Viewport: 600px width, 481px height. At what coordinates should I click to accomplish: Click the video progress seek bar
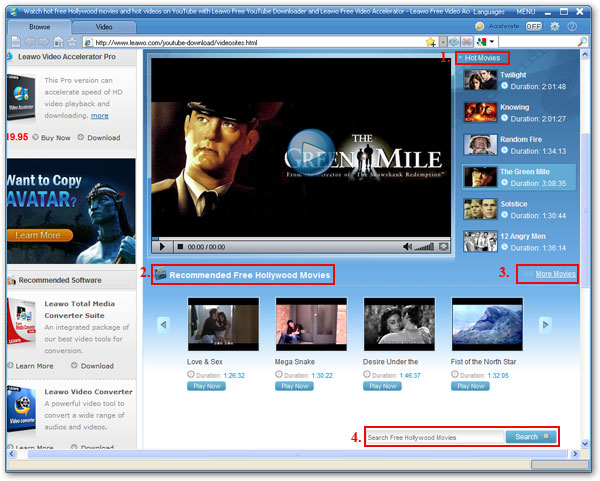pos(301,238)
